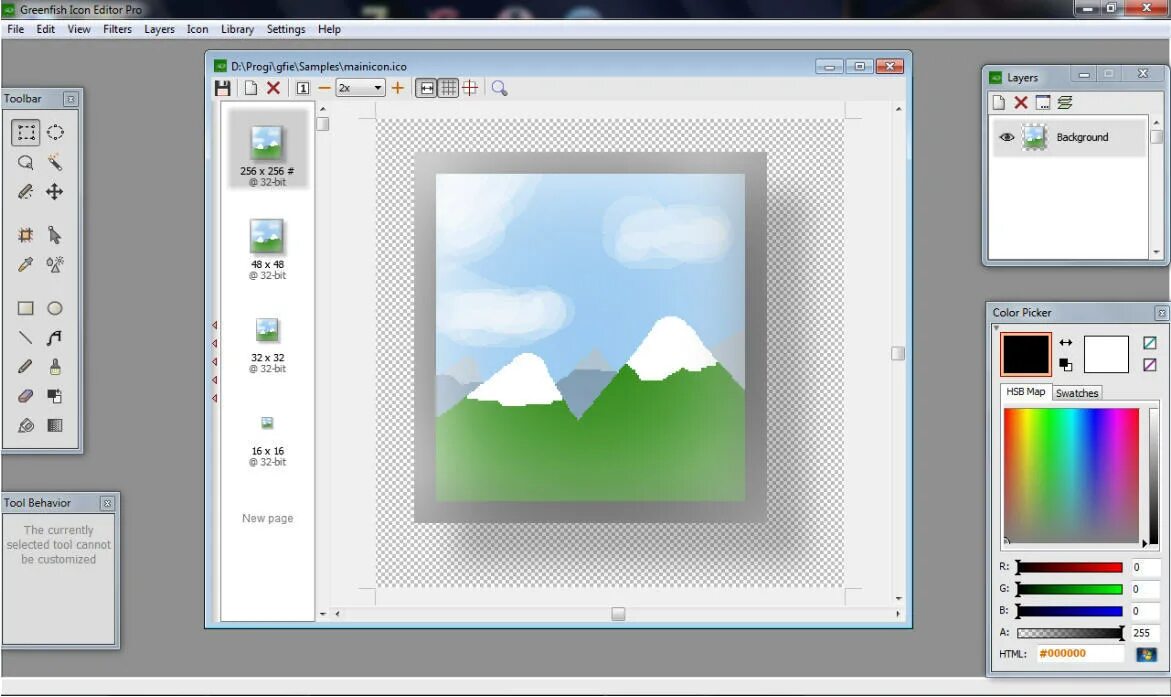Toggle the pixel grid display
The height and width of the screenshot is (697, 1171).
point(447,88)
